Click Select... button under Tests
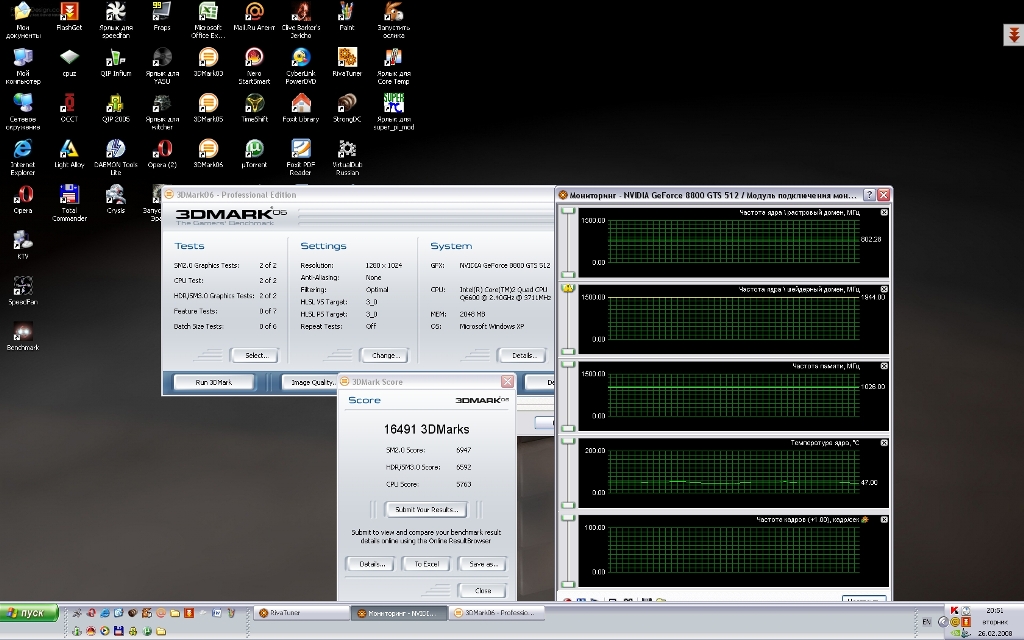 (x=254, y=355)
